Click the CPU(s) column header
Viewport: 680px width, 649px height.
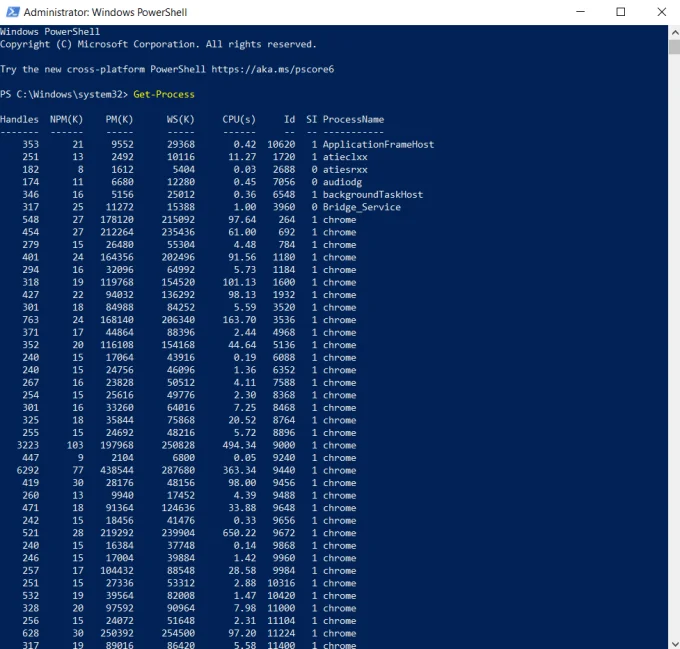(x=239, y=119)
